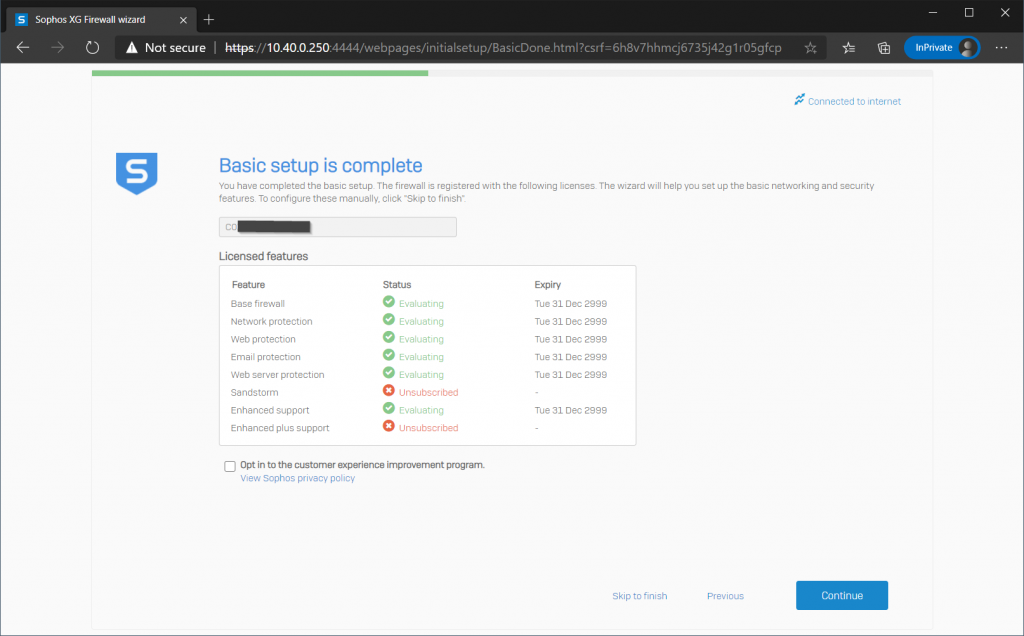Click the redacted serial number field
Viewport: 1024px width, 636px height.
[x=338, y=227]
